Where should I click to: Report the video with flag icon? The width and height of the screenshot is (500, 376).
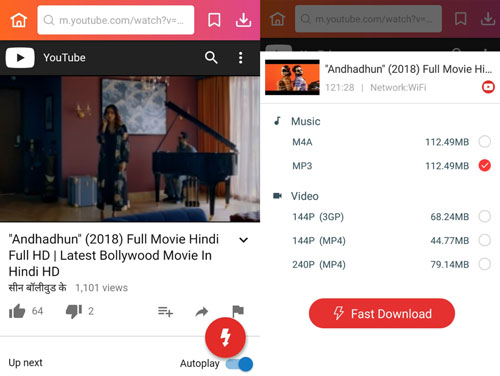tap(238, 311)
